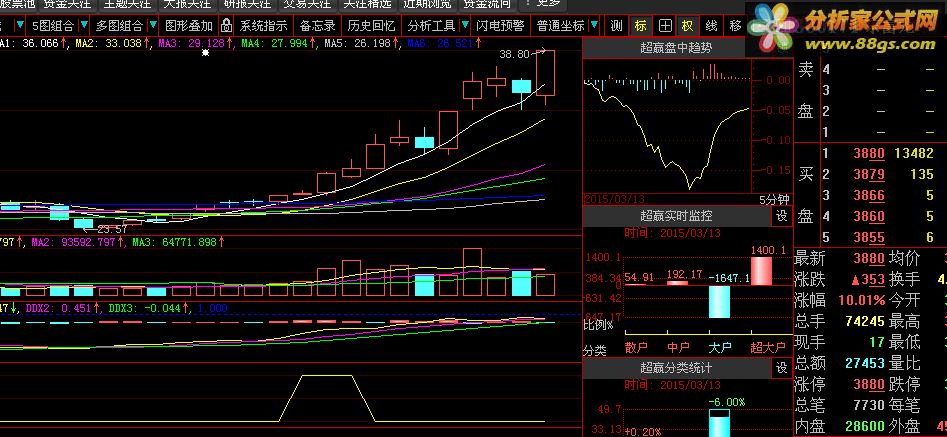
Task: Expand the 分析工具 dropdown arrow
Action: click(x=464, y=26)
